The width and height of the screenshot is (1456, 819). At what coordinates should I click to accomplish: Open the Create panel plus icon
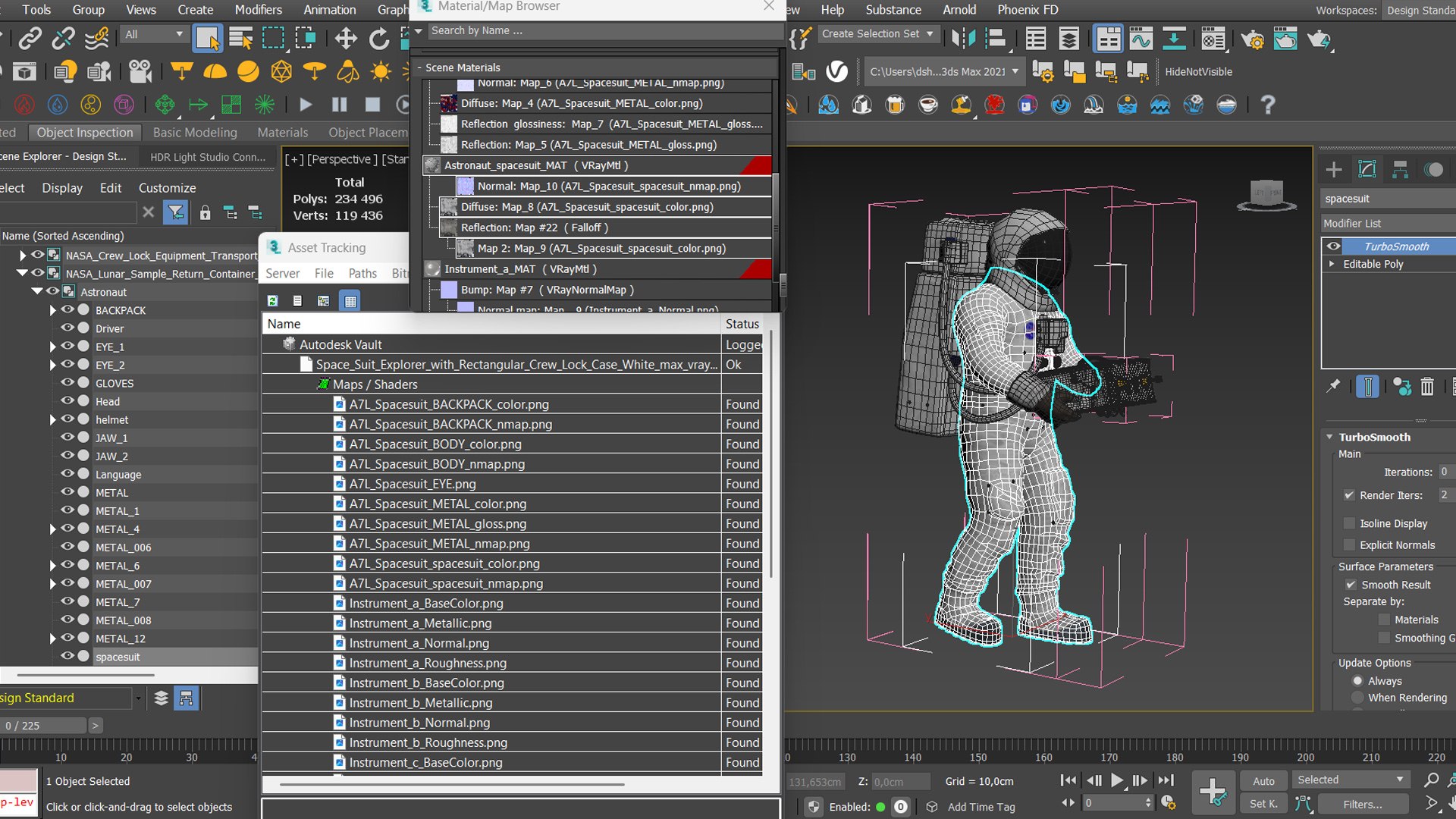pyautogui.click(x=1334, y=170)
